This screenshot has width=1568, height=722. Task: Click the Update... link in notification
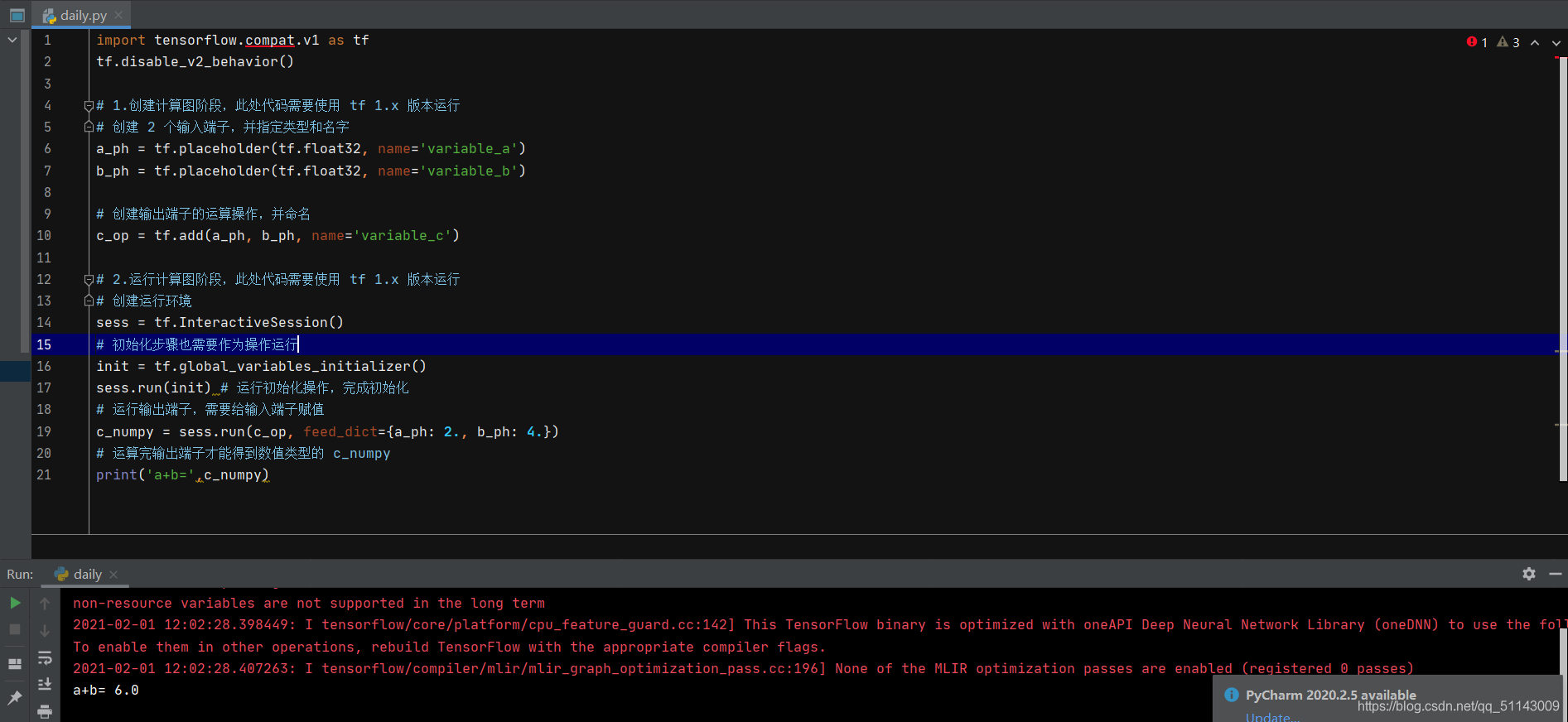(1272, 717)
